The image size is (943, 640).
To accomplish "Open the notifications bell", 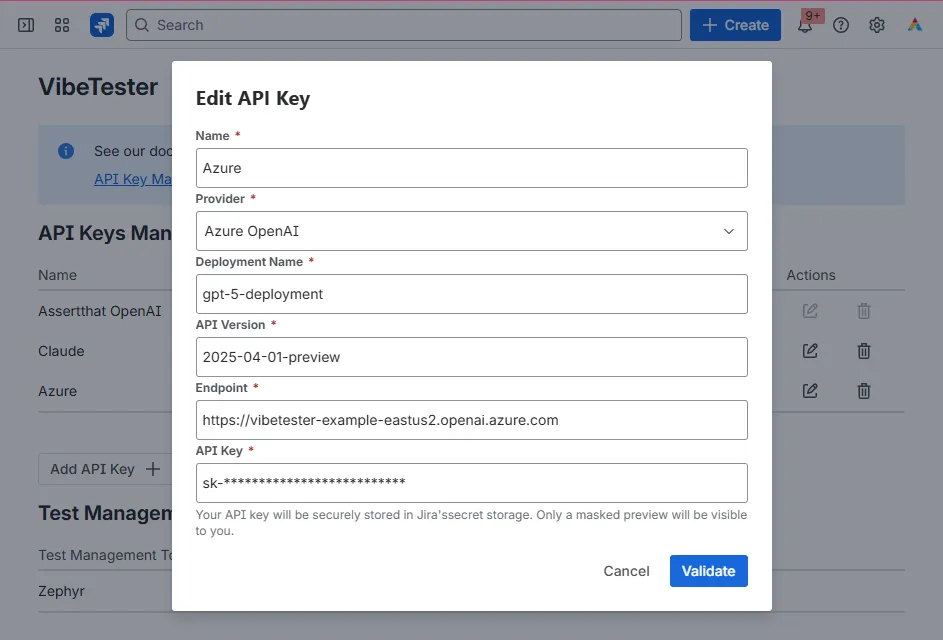I will [805, 25].
